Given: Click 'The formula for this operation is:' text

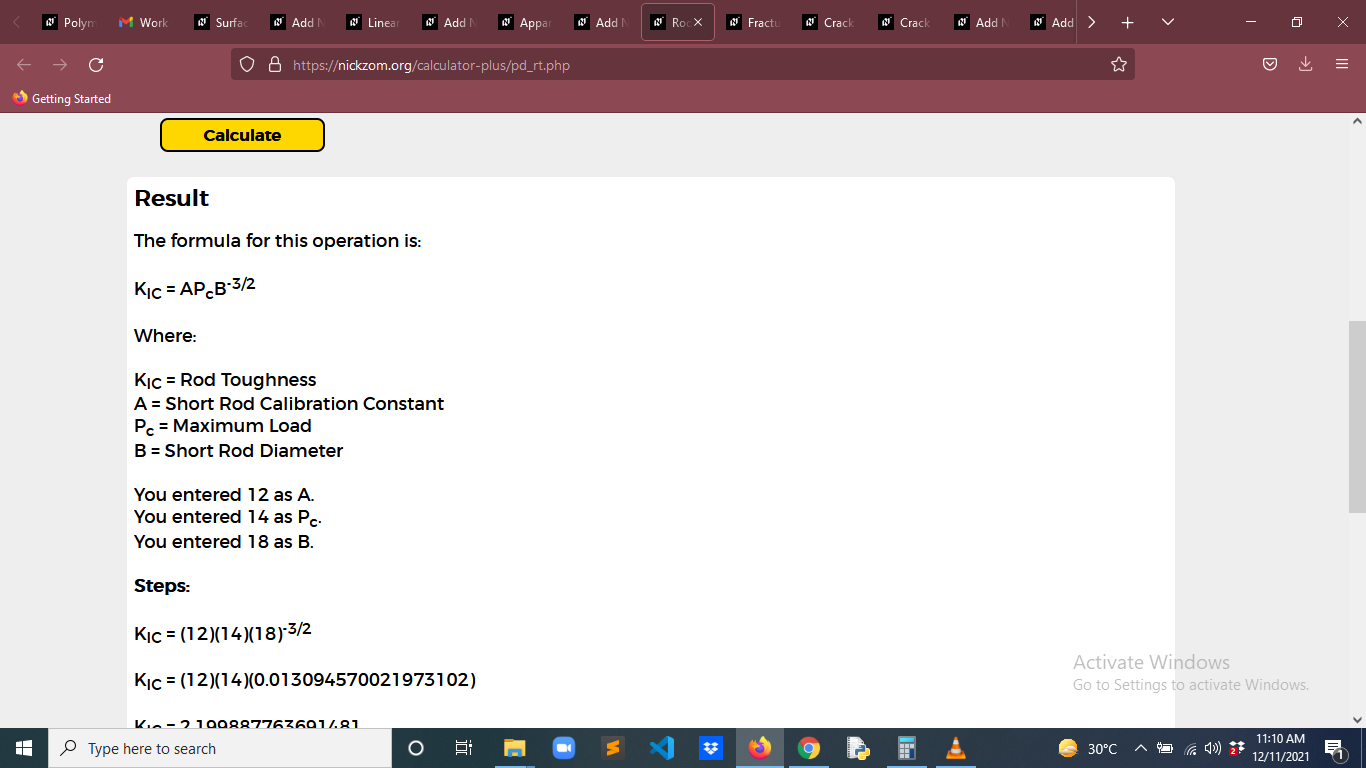Looking at the screenshot, I should pyautogui.click(x=278, y=241).
